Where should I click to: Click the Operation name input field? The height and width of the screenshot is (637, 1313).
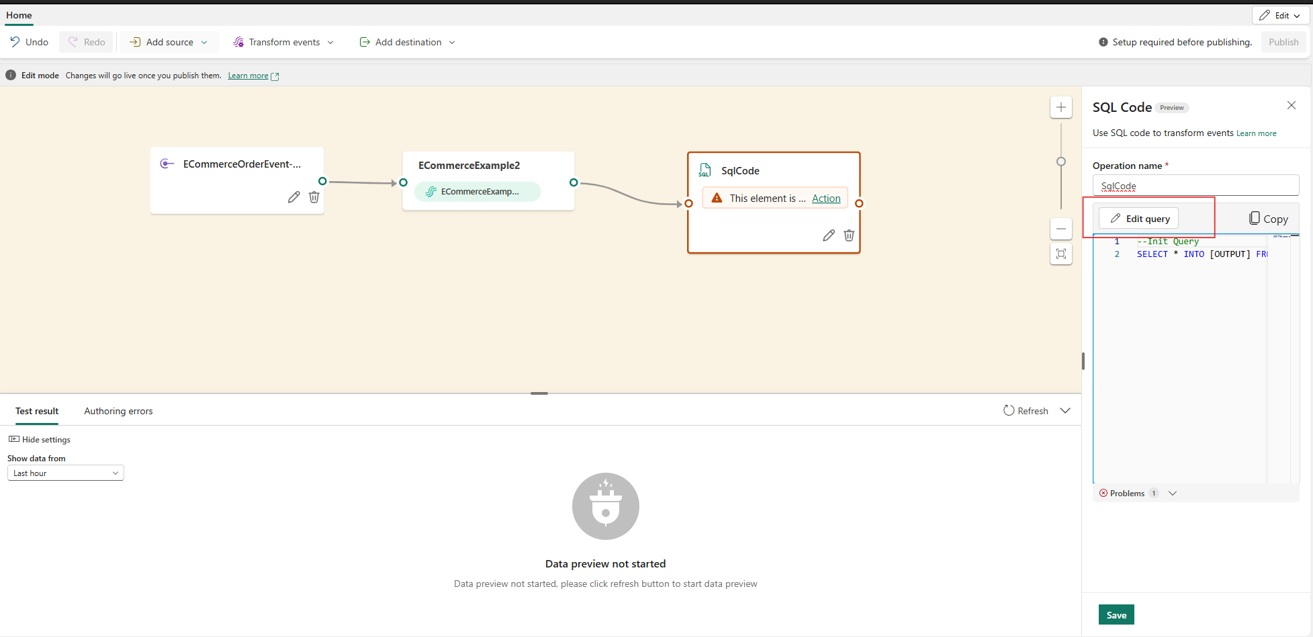click(x=1195, y=185)
